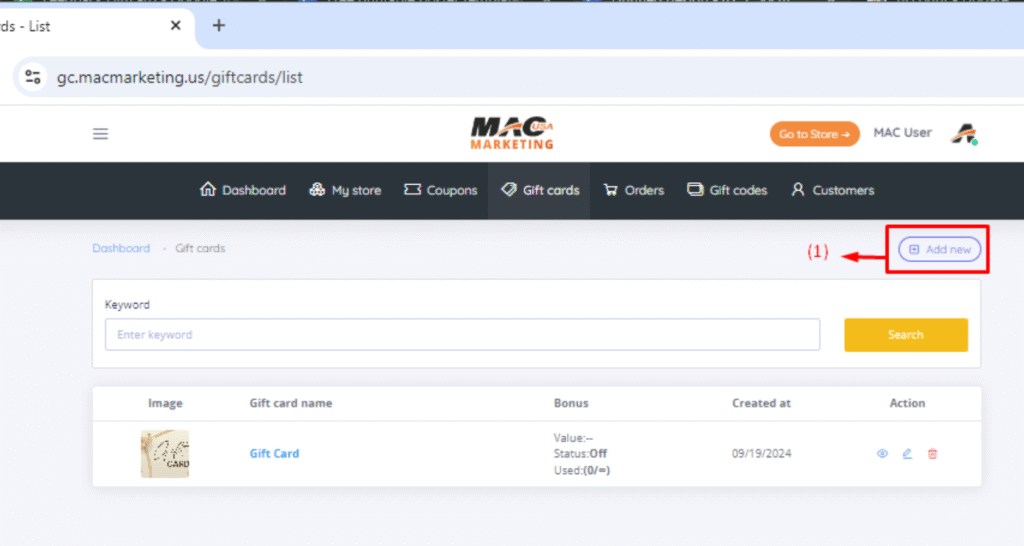This screenshot has width=1024, height=546.
Task: Go to My store section
Action: (x=345, y=190)
